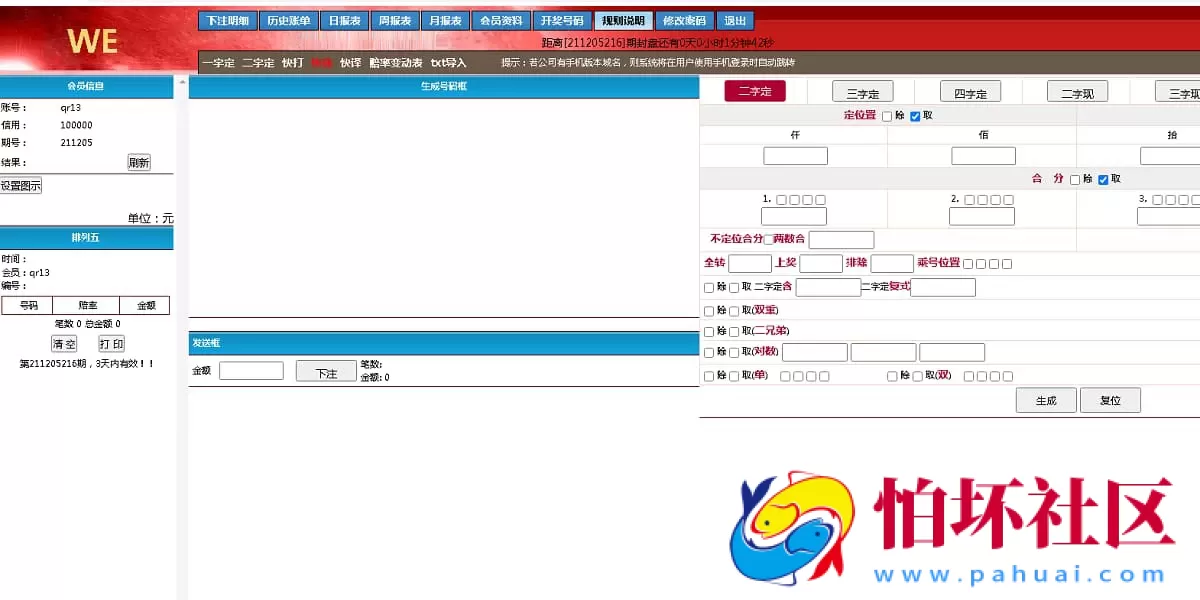This screenshot has height=600, width=1200.
Task: Uncheck 取 next to 定位置
Action: pyautogui.click(x=915, y=115)
